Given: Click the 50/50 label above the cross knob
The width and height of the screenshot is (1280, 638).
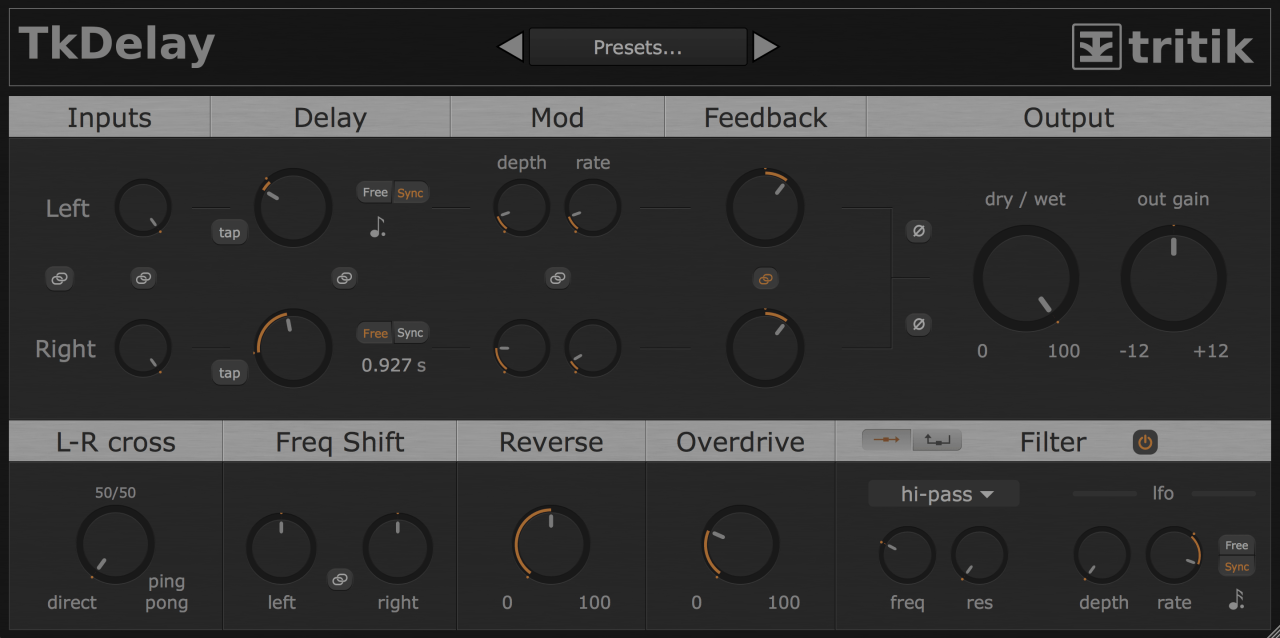Looking at the screenshot, I should pos(116,493).
